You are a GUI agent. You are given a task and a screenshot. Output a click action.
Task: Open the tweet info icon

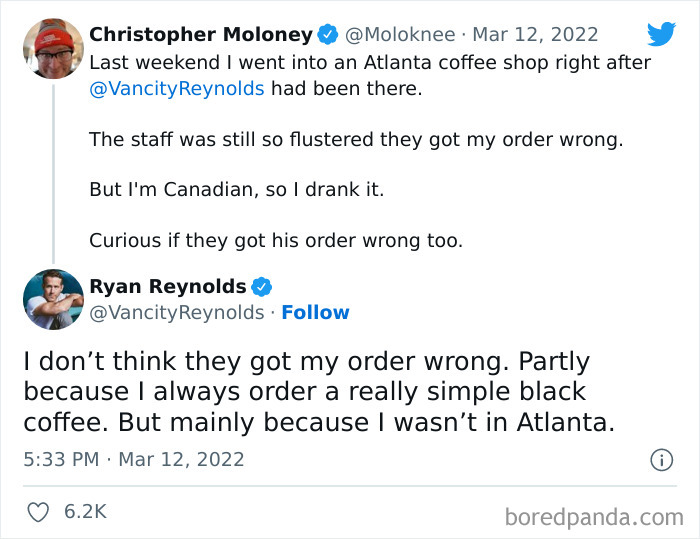[x=661, y=460]
